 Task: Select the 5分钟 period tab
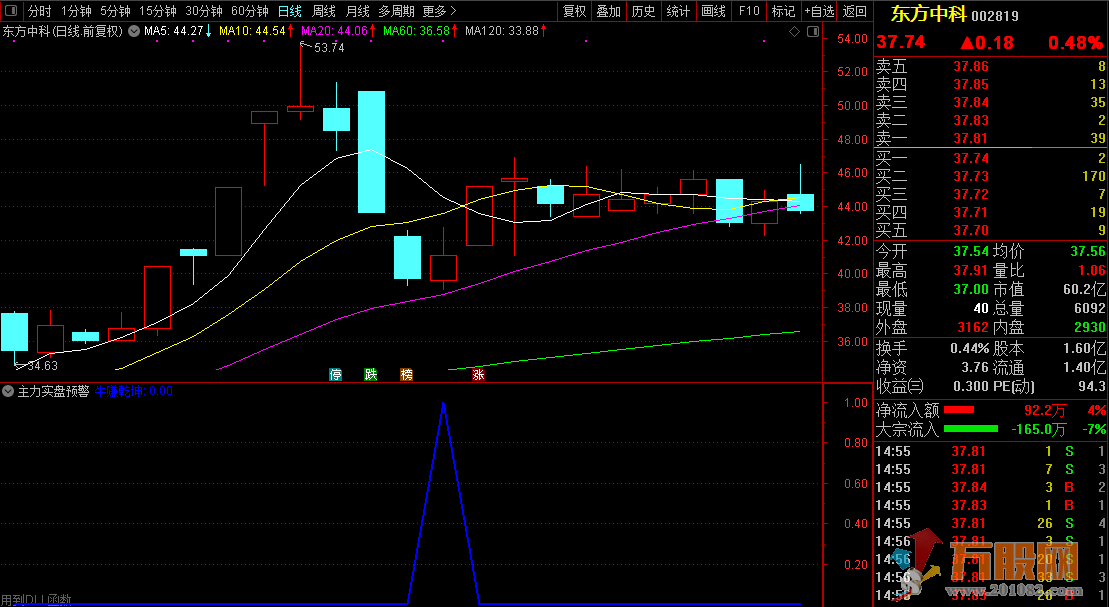[x=115, y=11]
